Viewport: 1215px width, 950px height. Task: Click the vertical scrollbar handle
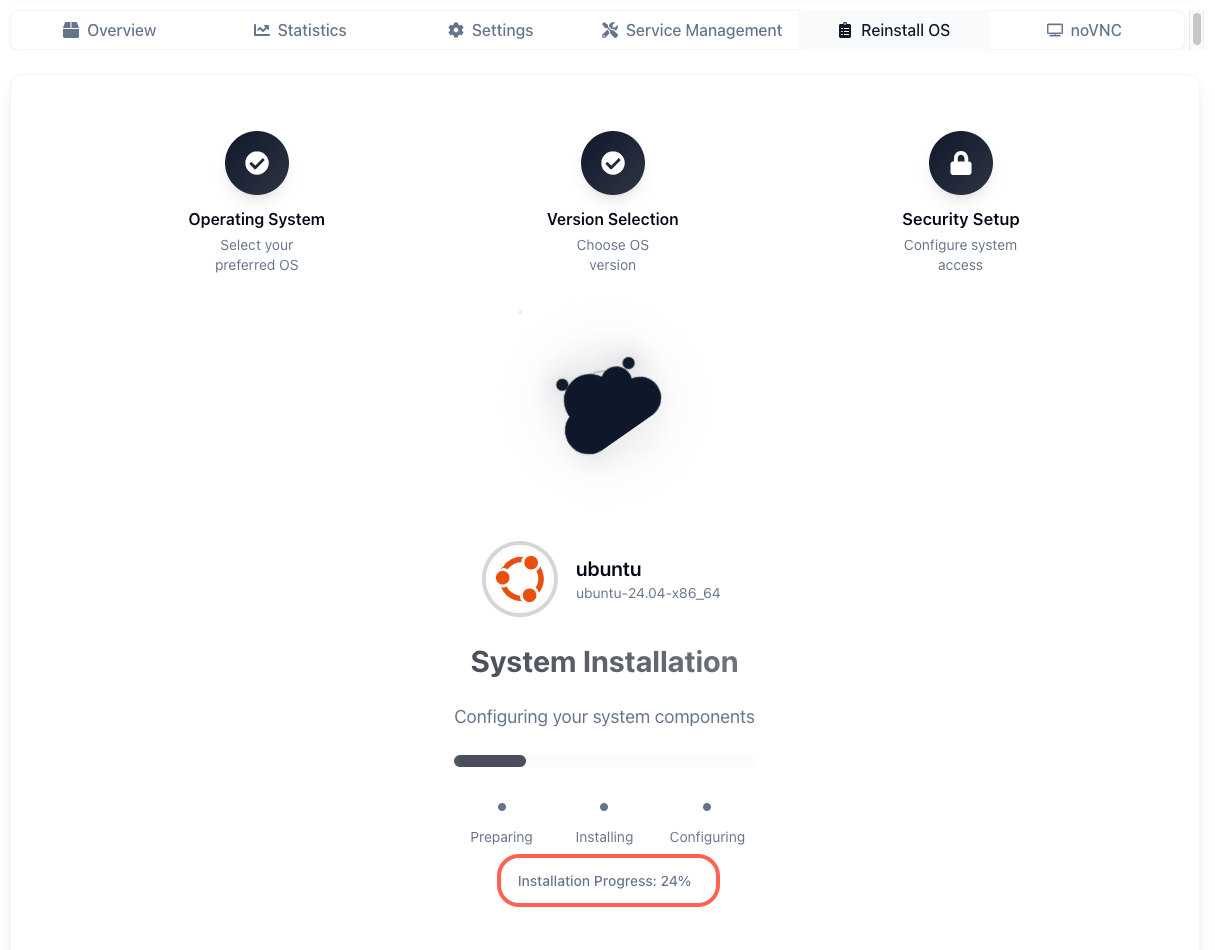click(1197, 30)
